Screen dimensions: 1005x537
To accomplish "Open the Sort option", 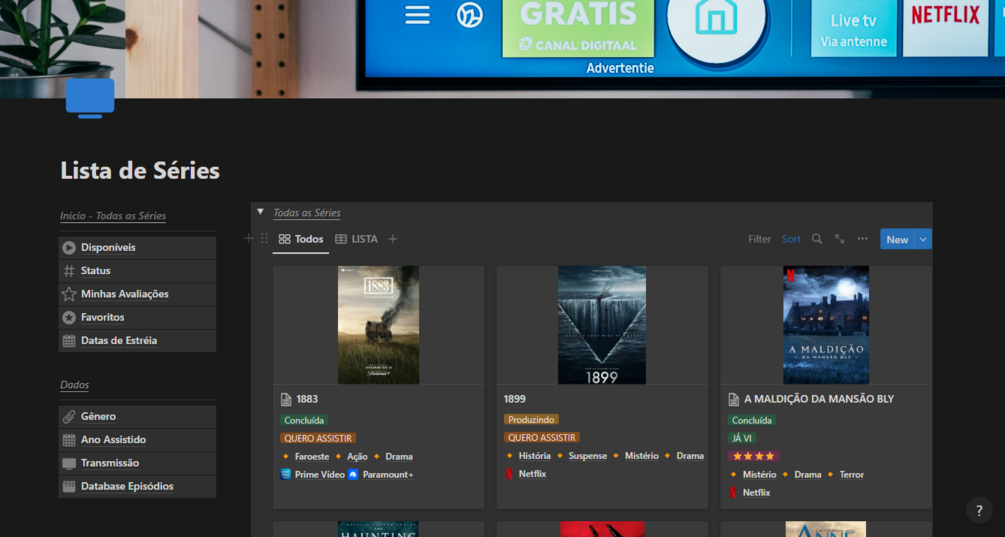I will pos(791,239).
